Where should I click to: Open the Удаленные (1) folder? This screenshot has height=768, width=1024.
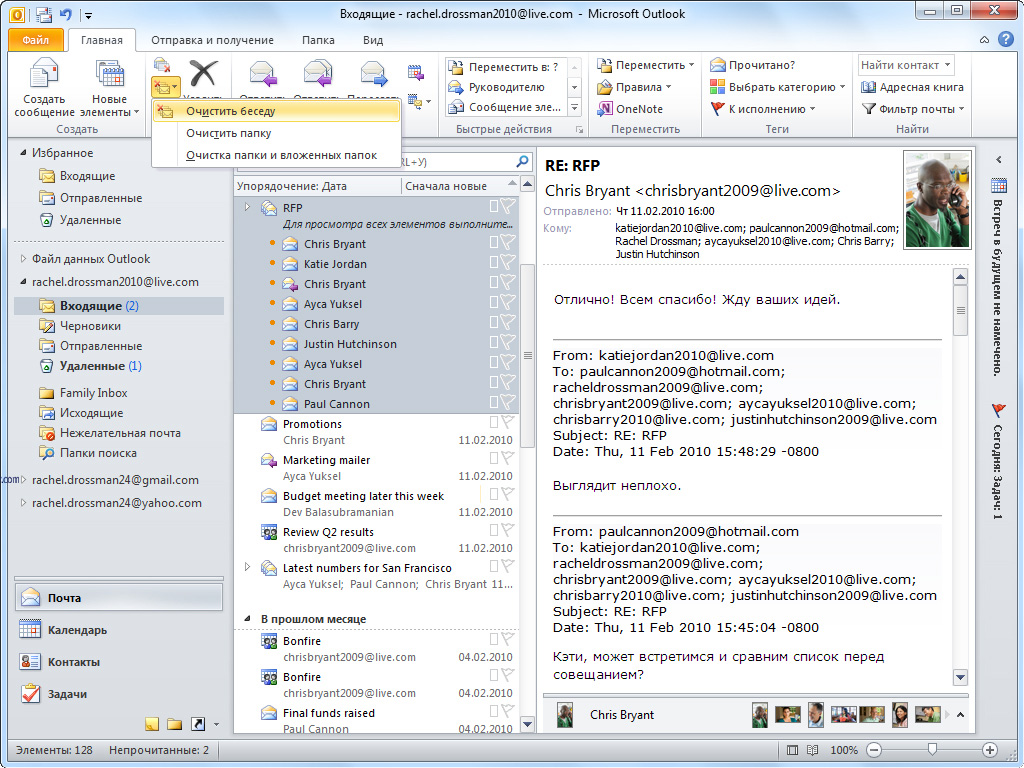(x=90, y=366)
